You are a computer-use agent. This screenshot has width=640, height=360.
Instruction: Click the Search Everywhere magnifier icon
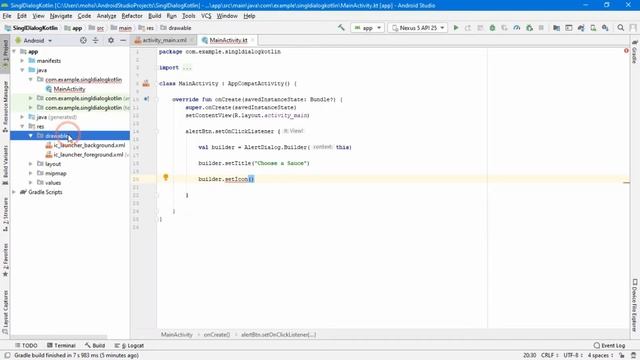point(621,28)
